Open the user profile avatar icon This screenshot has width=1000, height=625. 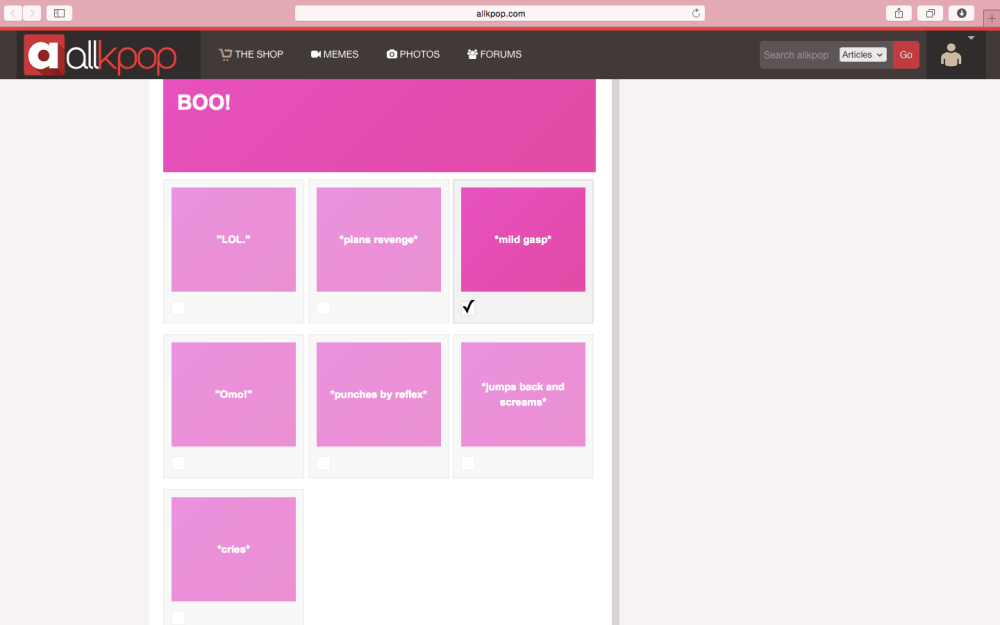click(951, 56)
